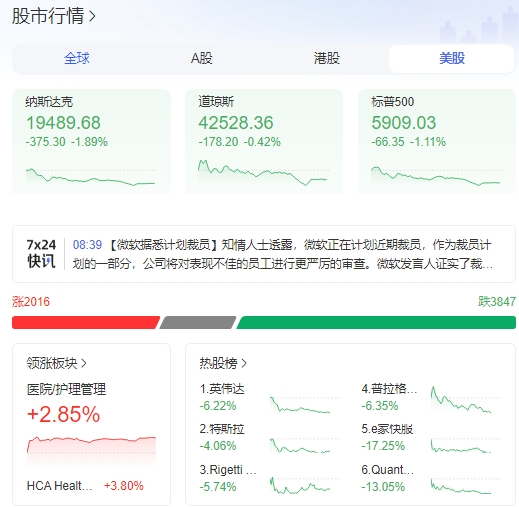Open hot stock 3.Rigetti
Image resolution: width=519 pixels, height=507 pixels.
coord(228,470)
